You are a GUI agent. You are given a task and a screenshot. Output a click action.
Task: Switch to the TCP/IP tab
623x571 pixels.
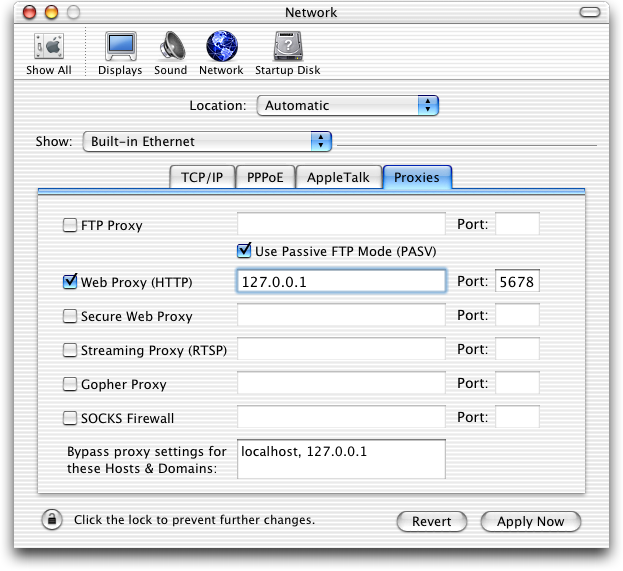[x=202, y=177]
